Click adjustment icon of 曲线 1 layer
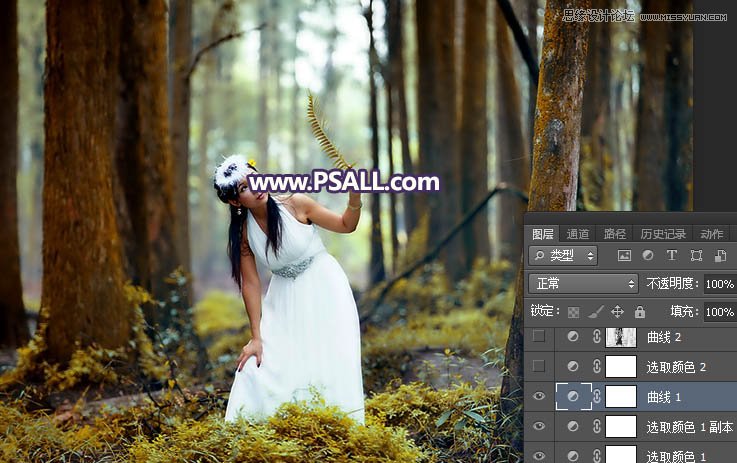Screen dimensions: 737x463 coord(572,396)
